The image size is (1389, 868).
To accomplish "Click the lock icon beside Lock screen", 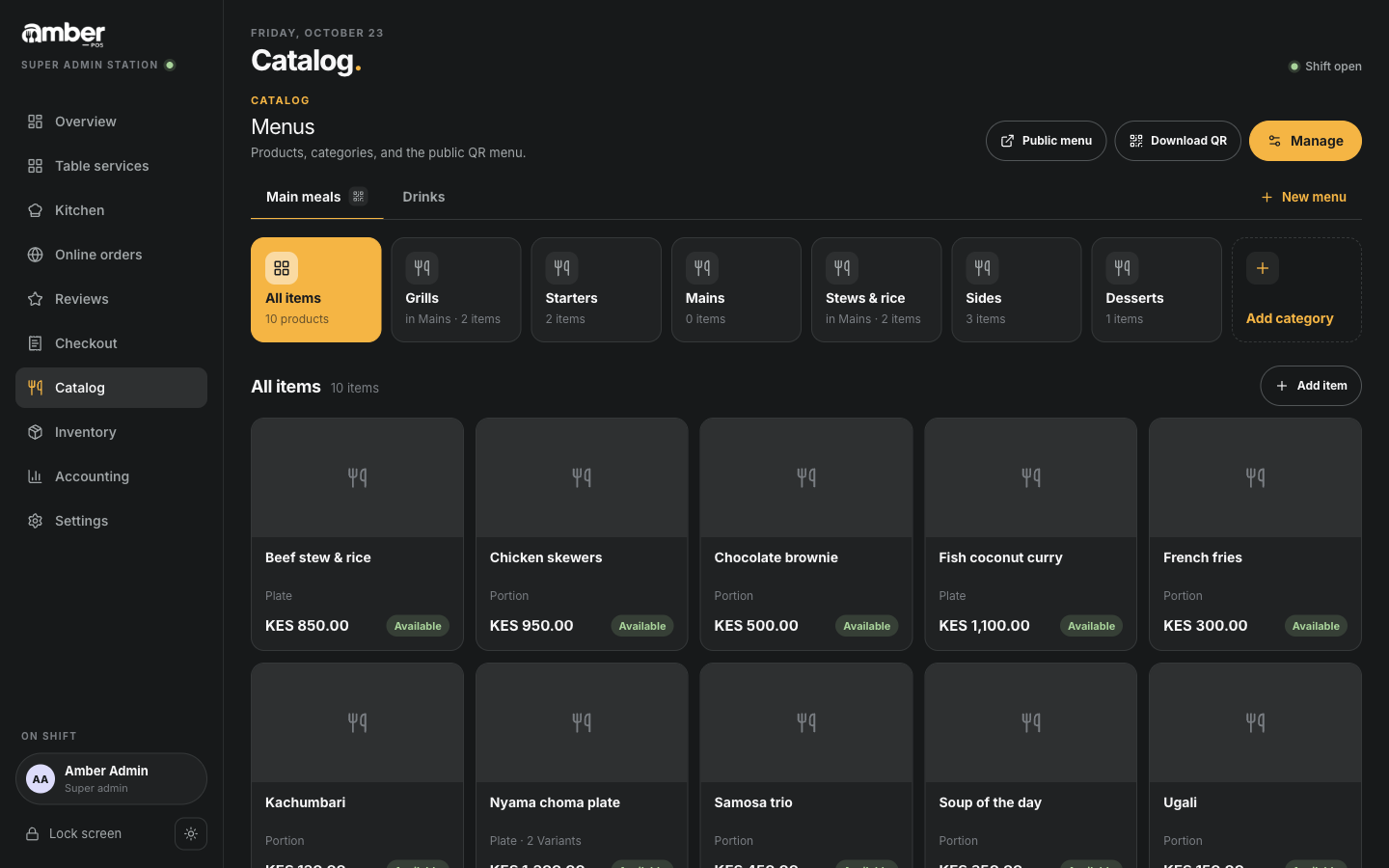I will pyautogui.click(x=32, y=834).
